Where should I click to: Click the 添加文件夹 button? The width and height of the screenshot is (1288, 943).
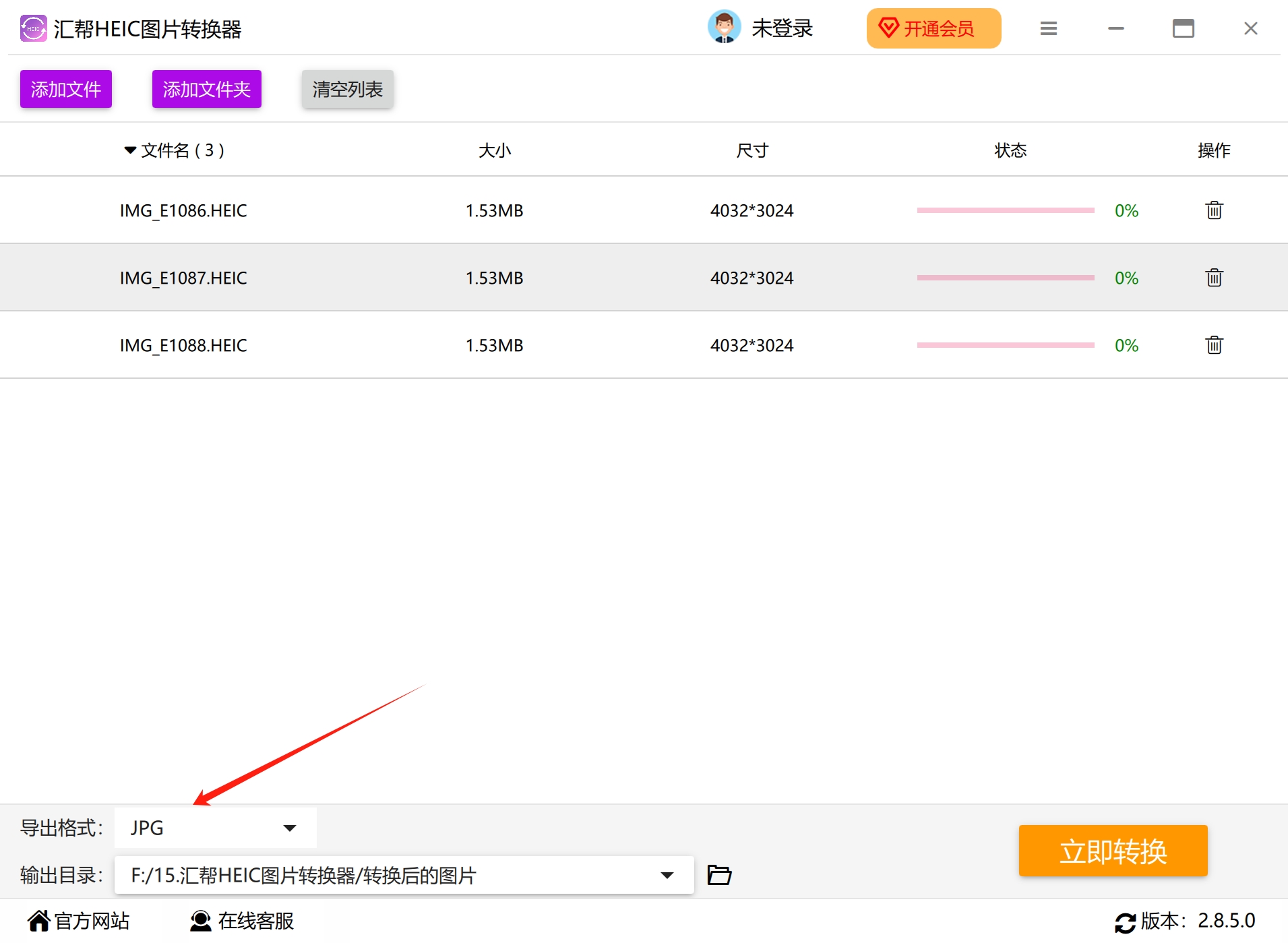point(206,89)
